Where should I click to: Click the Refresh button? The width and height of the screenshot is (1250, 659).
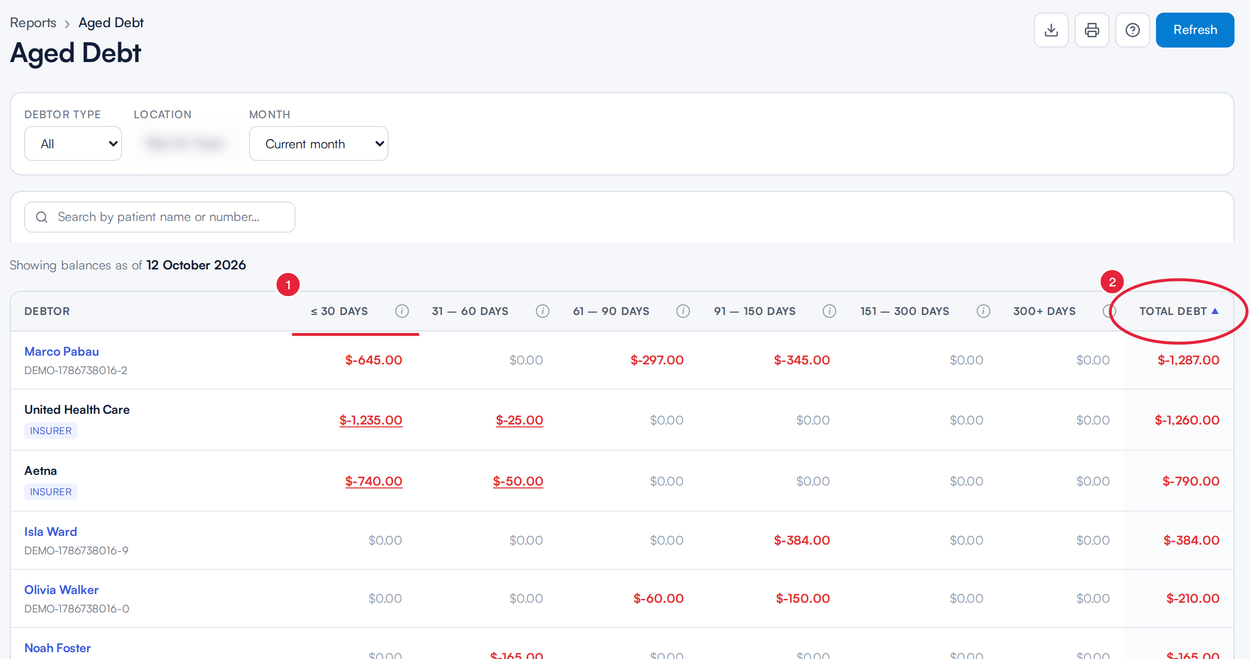coord(1195,30)
